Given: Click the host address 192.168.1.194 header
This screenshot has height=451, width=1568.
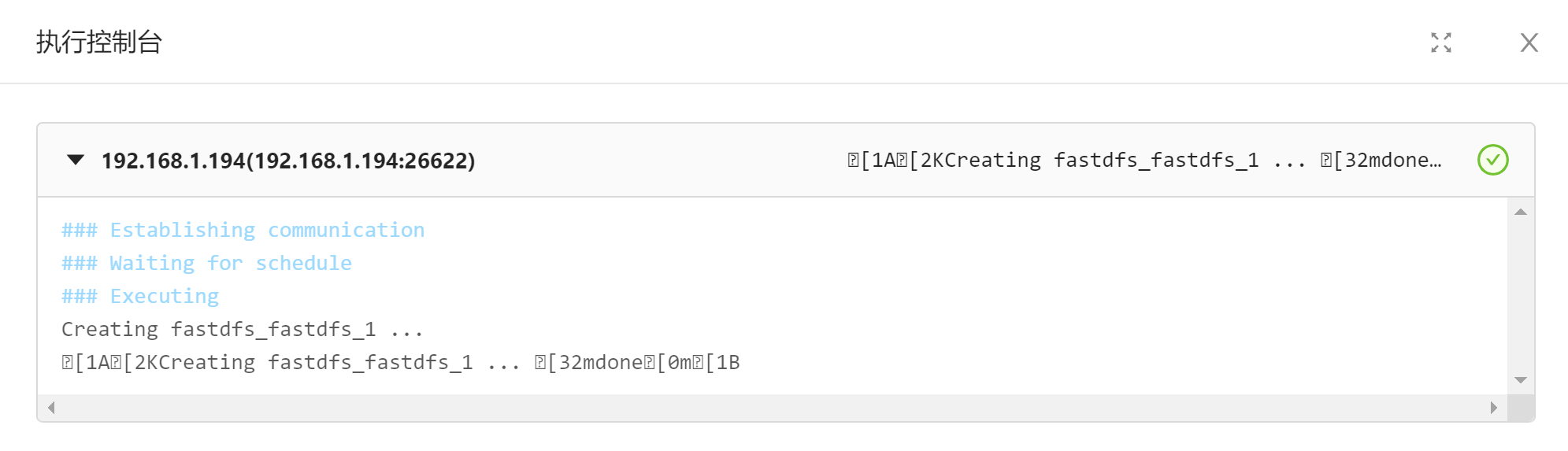Looking at the screenshot, I should (x=288, y=161).
